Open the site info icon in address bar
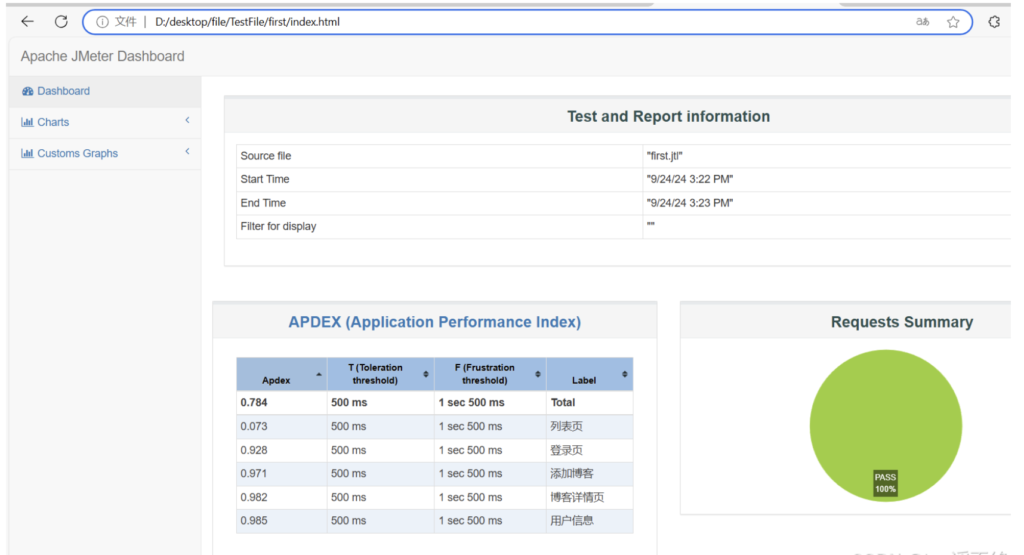Image resolution: width=1024 pixels, height=555 pixels. [x=103, y=22]
